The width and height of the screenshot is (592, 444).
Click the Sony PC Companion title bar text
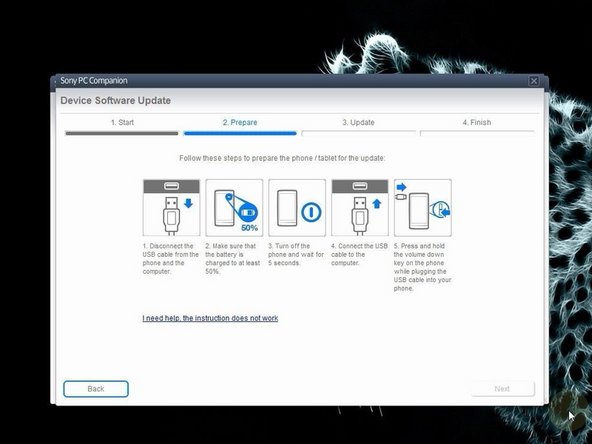[x=94, y=81]
